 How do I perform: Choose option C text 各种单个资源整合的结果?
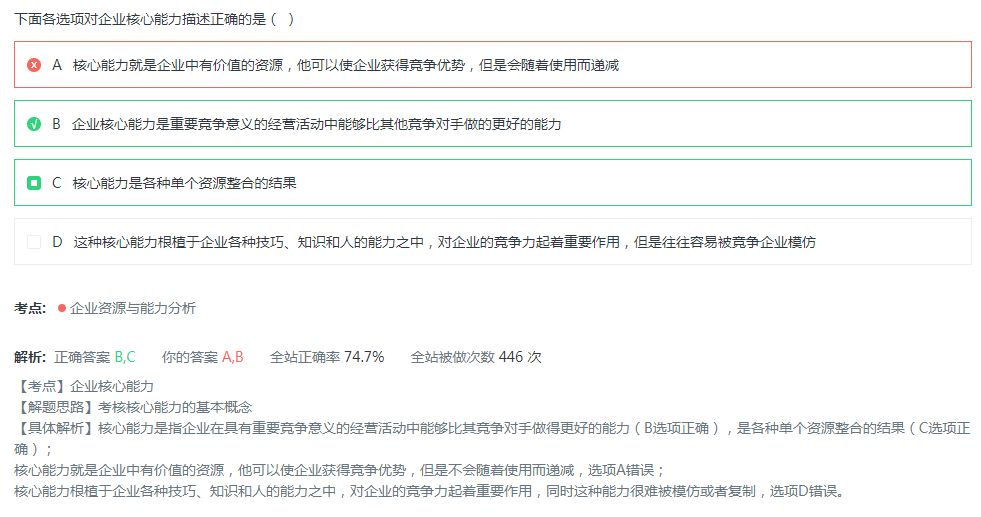tap(185, 183)
